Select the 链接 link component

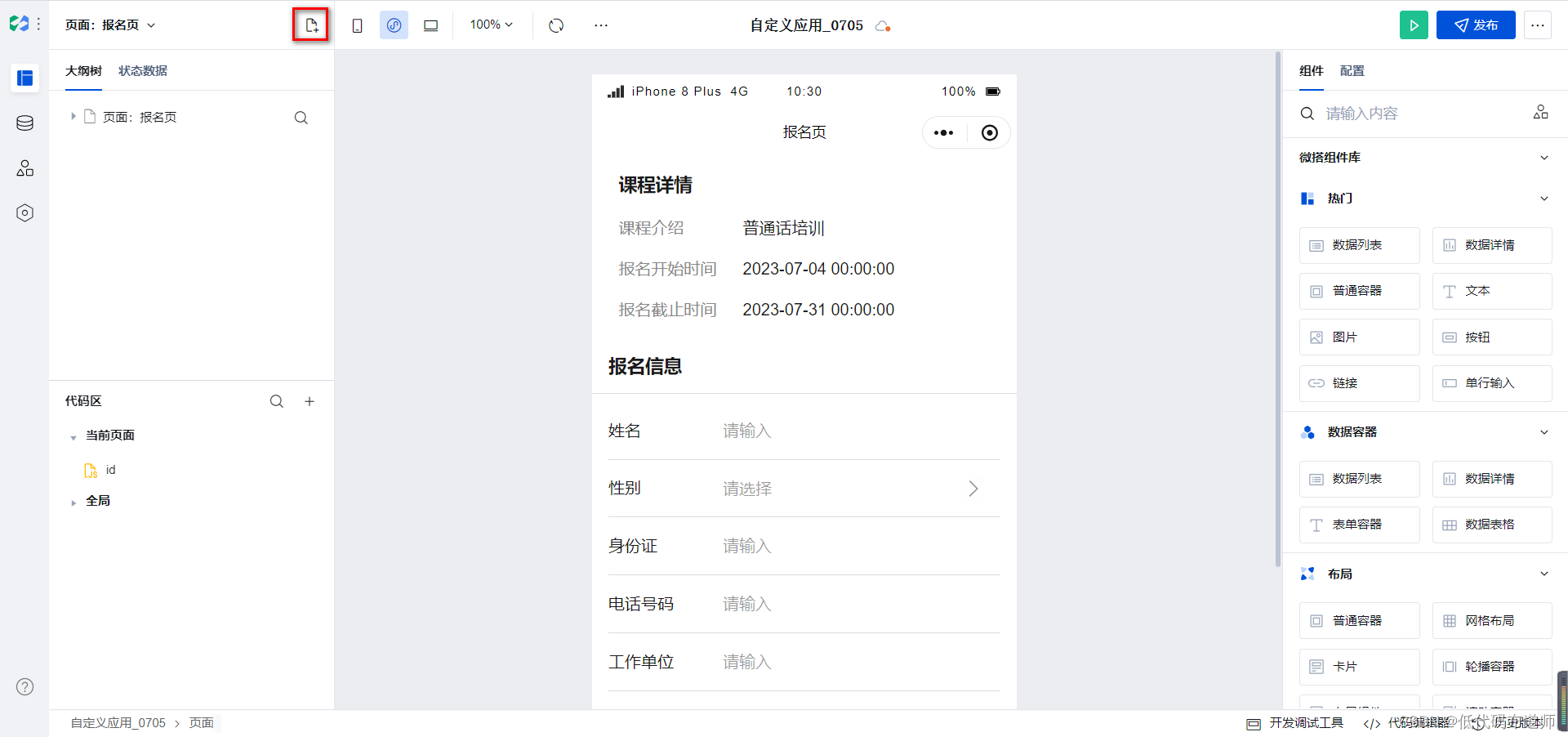click(1360, 383)
